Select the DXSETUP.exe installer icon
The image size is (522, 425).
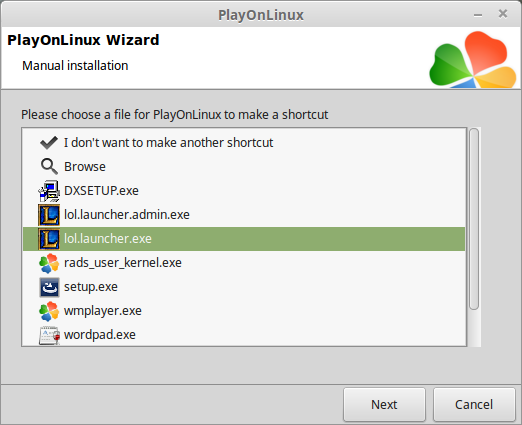point(49,191)
